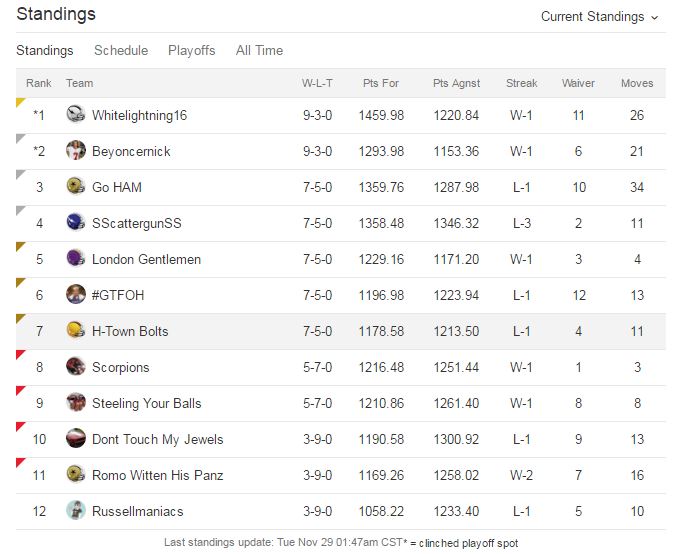The height and width of the screenshot is (554, 676).
Task: Click Whitelightning16 team helmet icon
Action: pyautogui.click(x=76, y=115)
